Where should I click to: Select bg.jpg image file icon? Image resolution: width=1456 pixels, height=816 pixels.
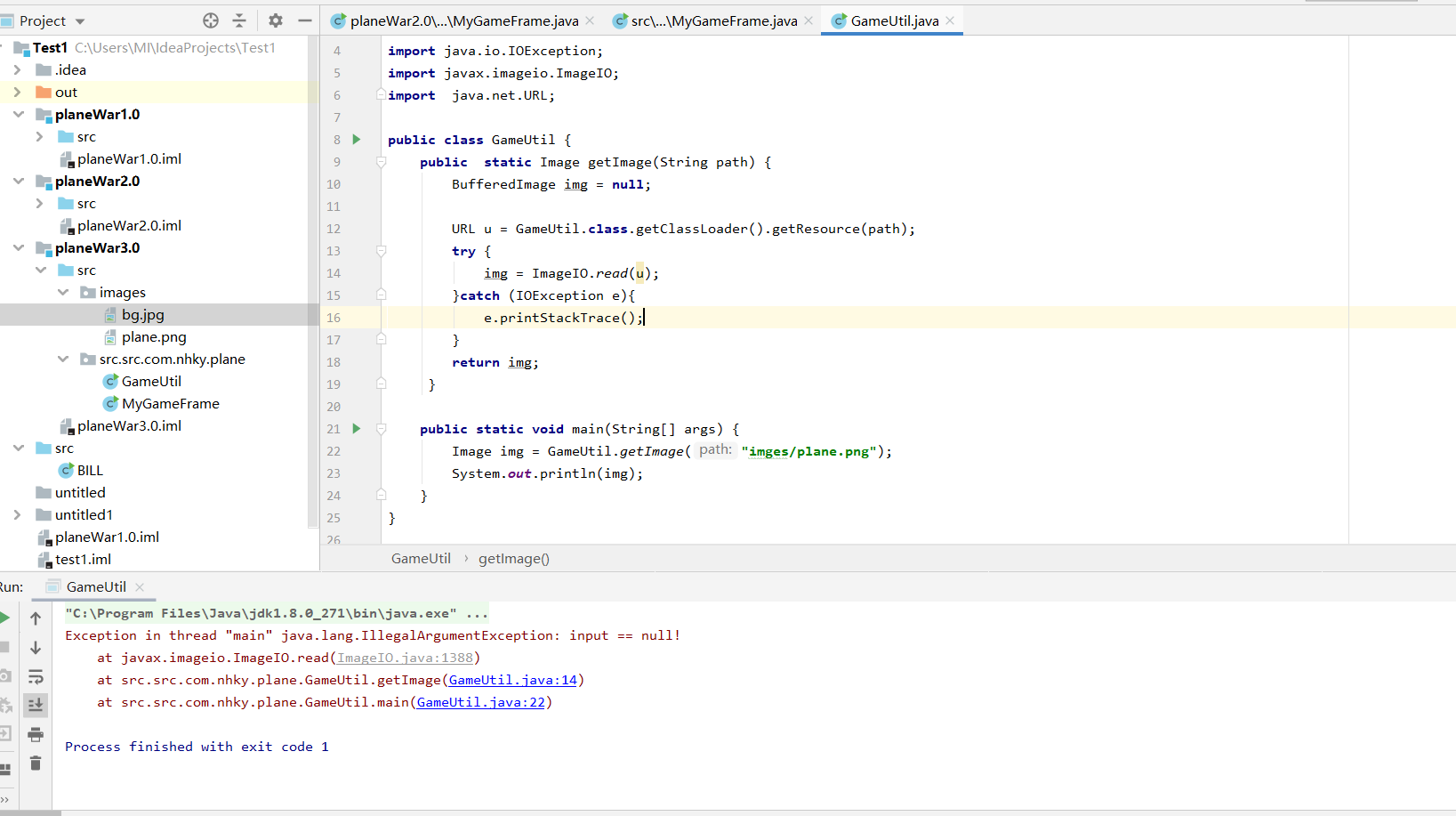110,315
